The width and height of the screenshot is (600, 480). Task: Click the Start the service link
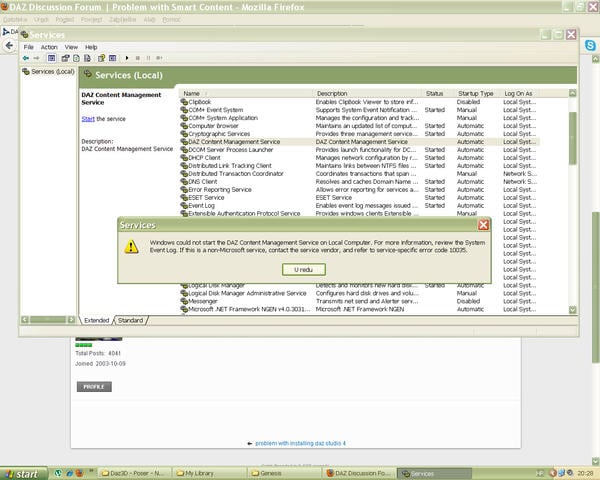tap(88, 119)
